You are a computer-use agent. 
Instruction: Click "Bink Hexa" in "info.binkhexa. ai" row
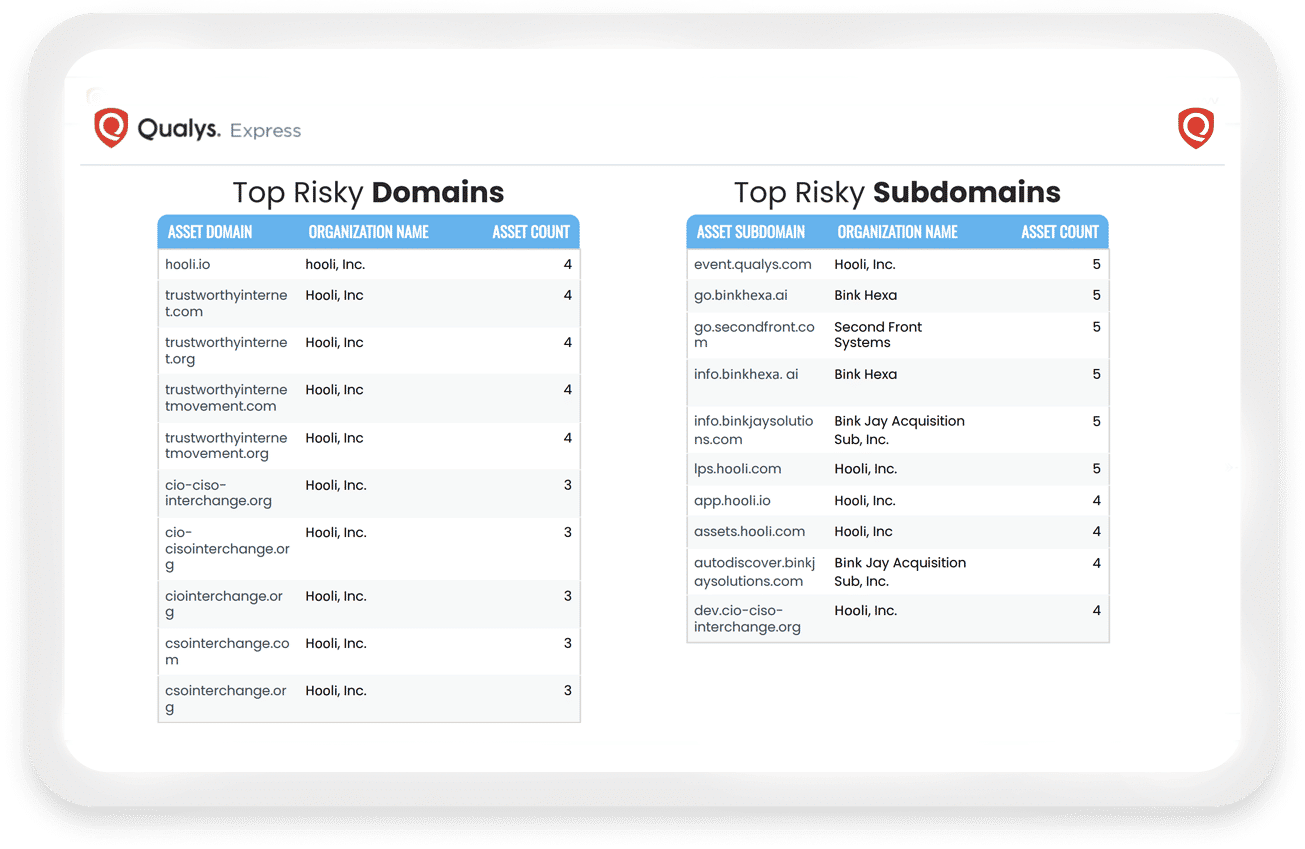tap(866, 374)
